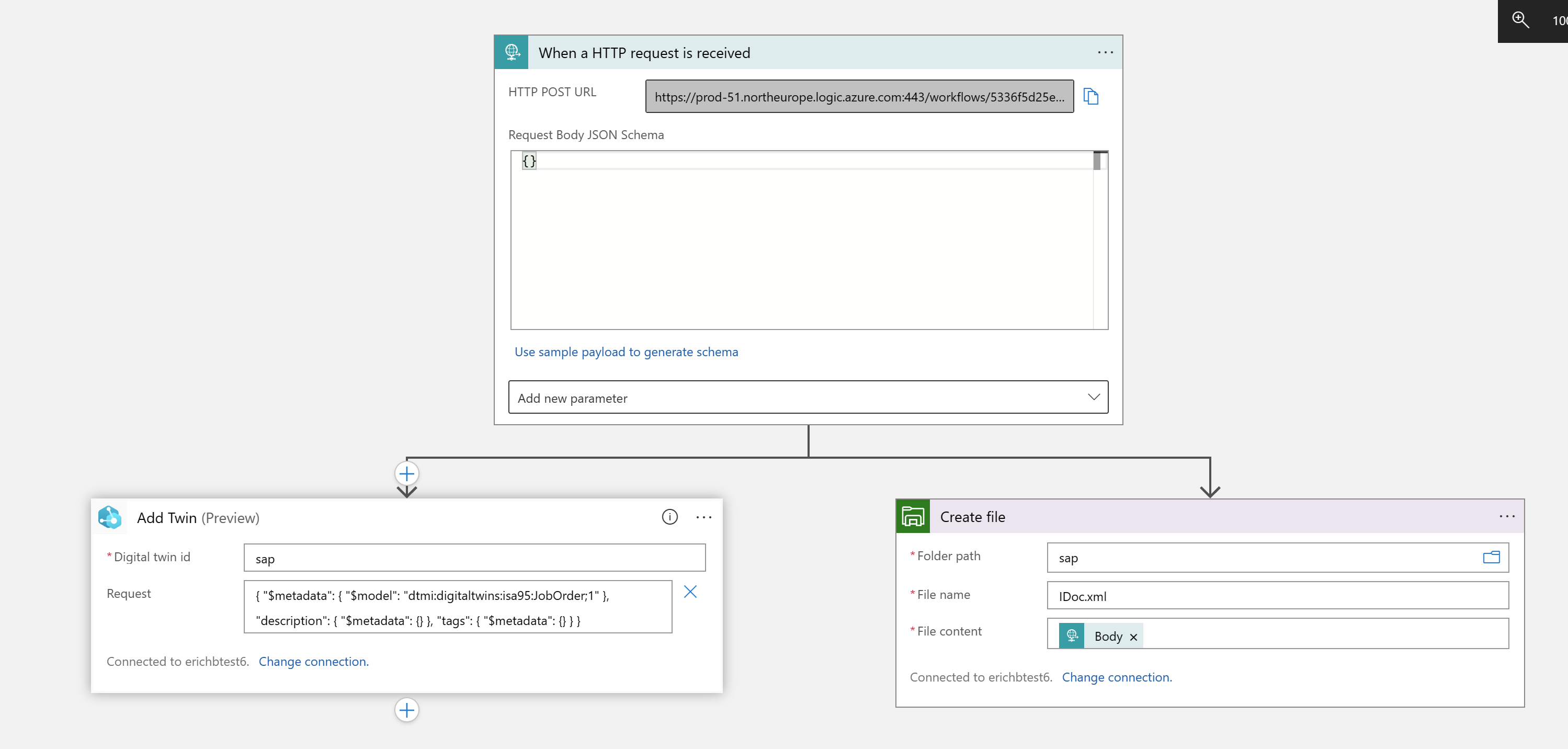The height and width of the screenshot is (749, 1568).
Task: Remove Body token from File content
Action: point(1133,637)
